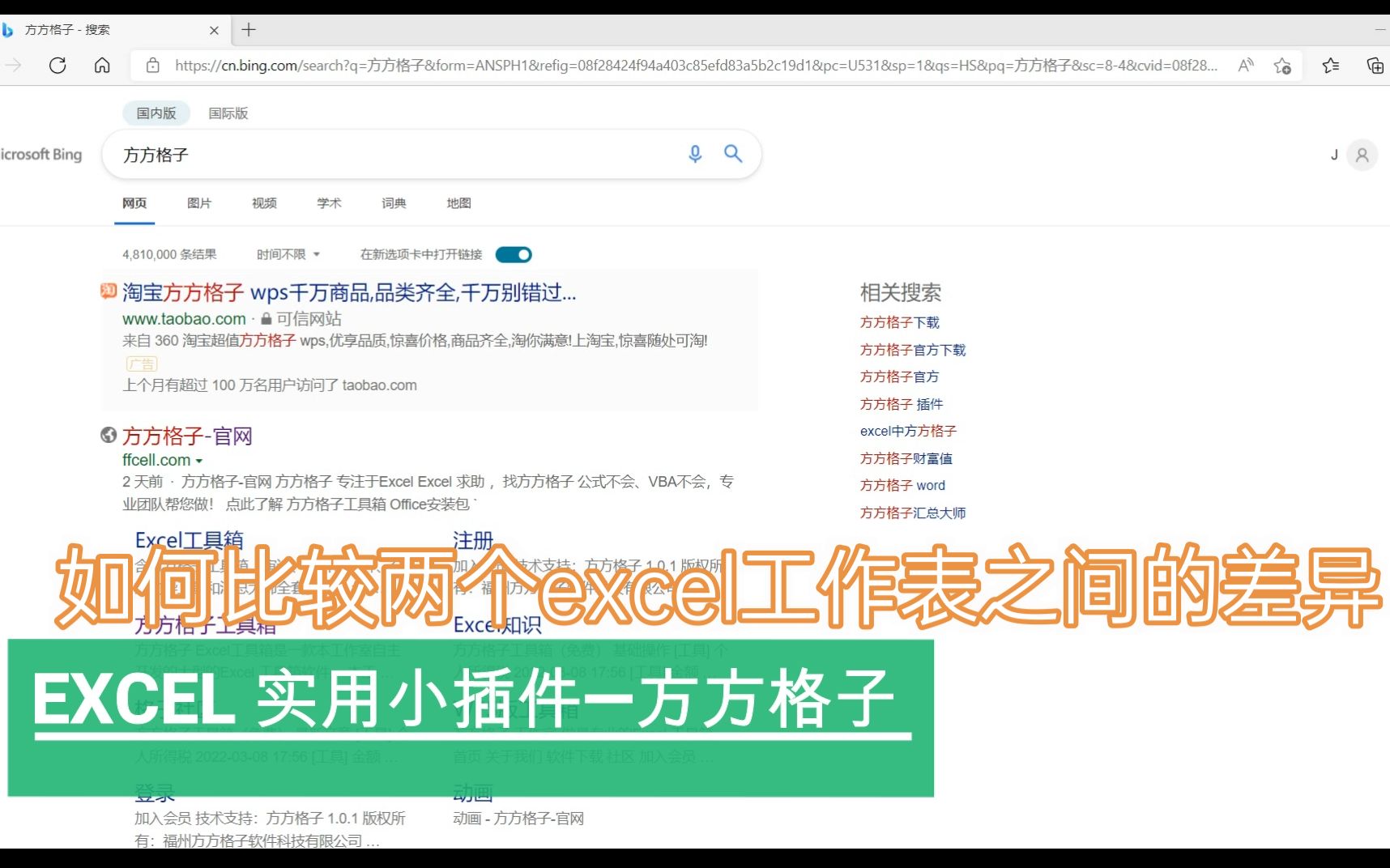Click the Taobao ad favicon
1390x868 pixels.
tap(108, 291)
